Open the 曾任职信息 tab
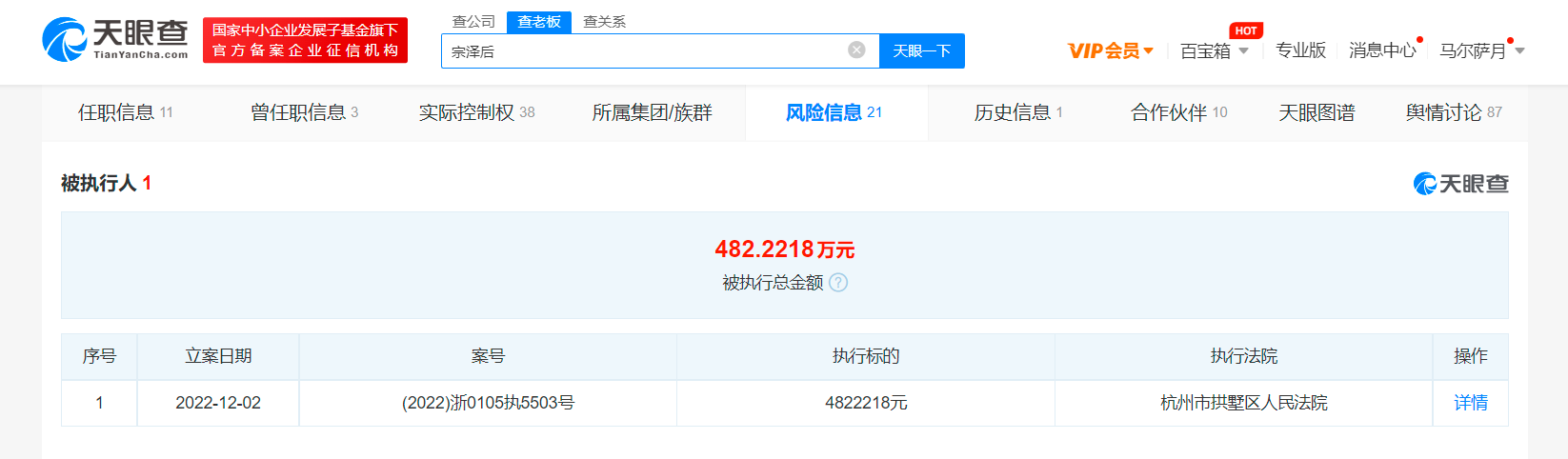Screen dimensions: 1568x459 (x=305, y=112)
